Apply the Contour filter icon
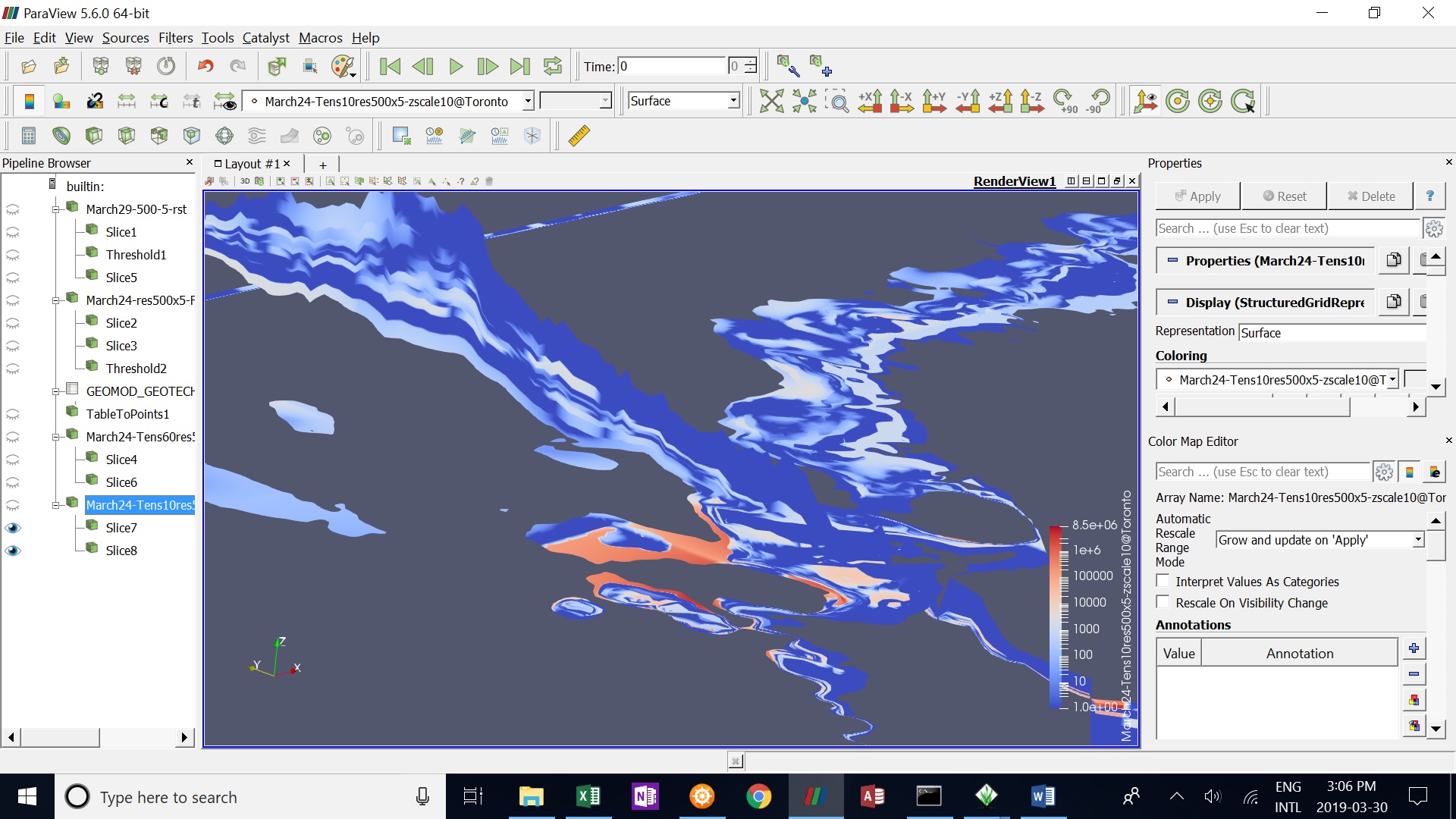The image size is (1456, 819). click(x=61, y=136)
